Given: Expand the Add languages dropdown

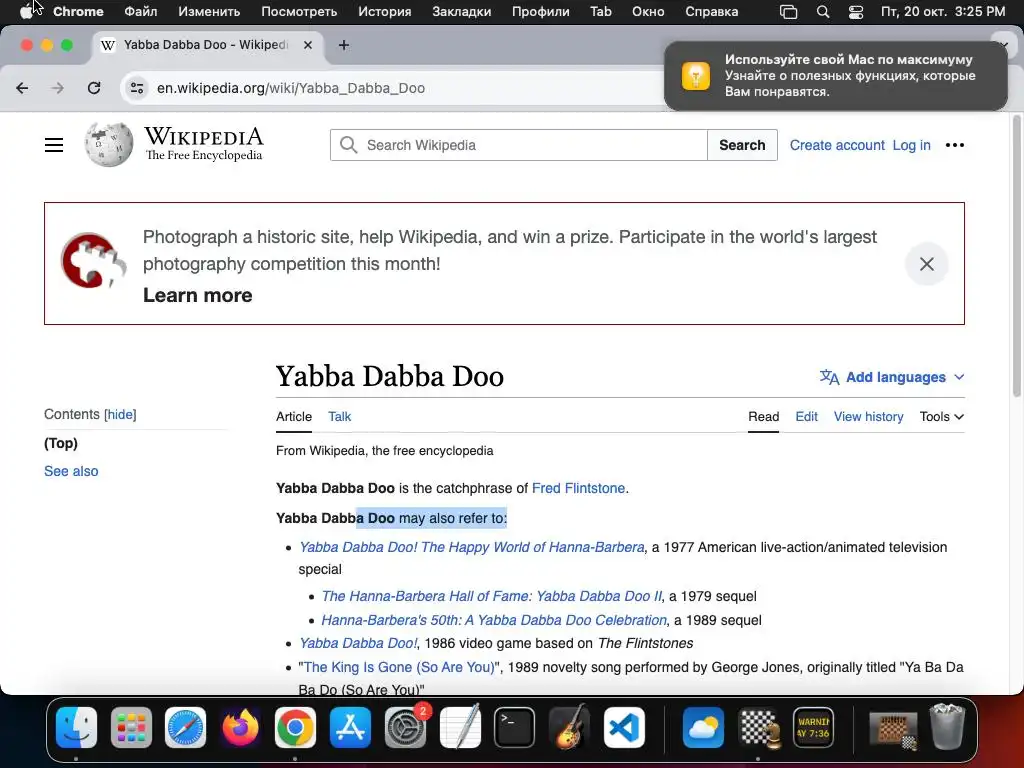Looking at the screenshot, I should pos(892,377).
